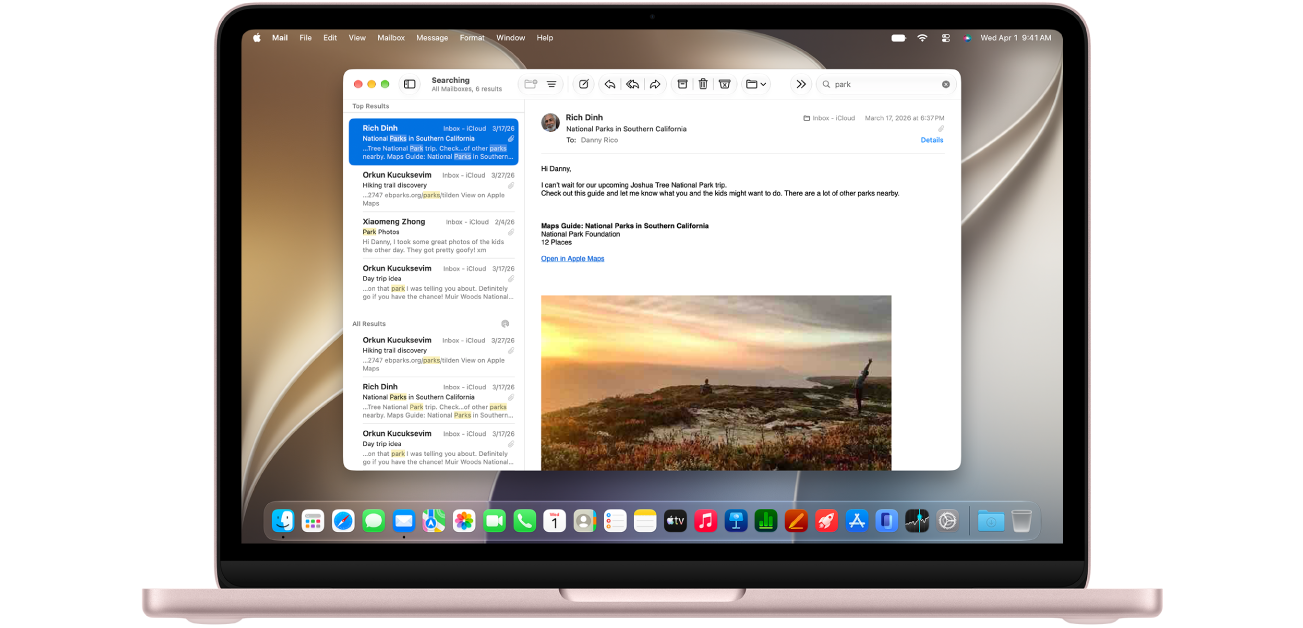Select Hiking trail discovery under All Results
Screen dimensions: 1303x628
click(434, 354)
